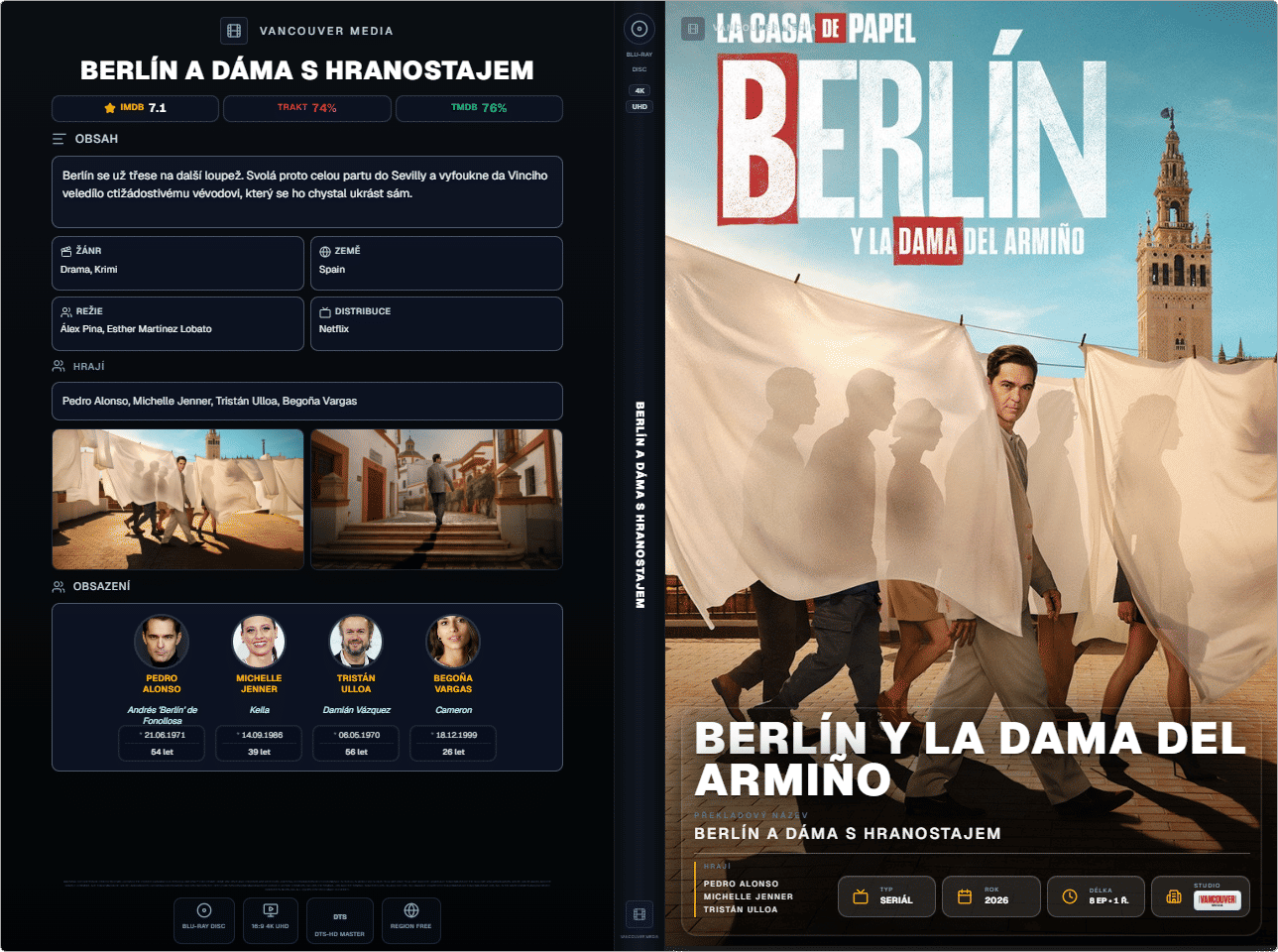Click the Blu-ray disc icon on spine top
This screenshot has width=1278, height=952.
639,29
